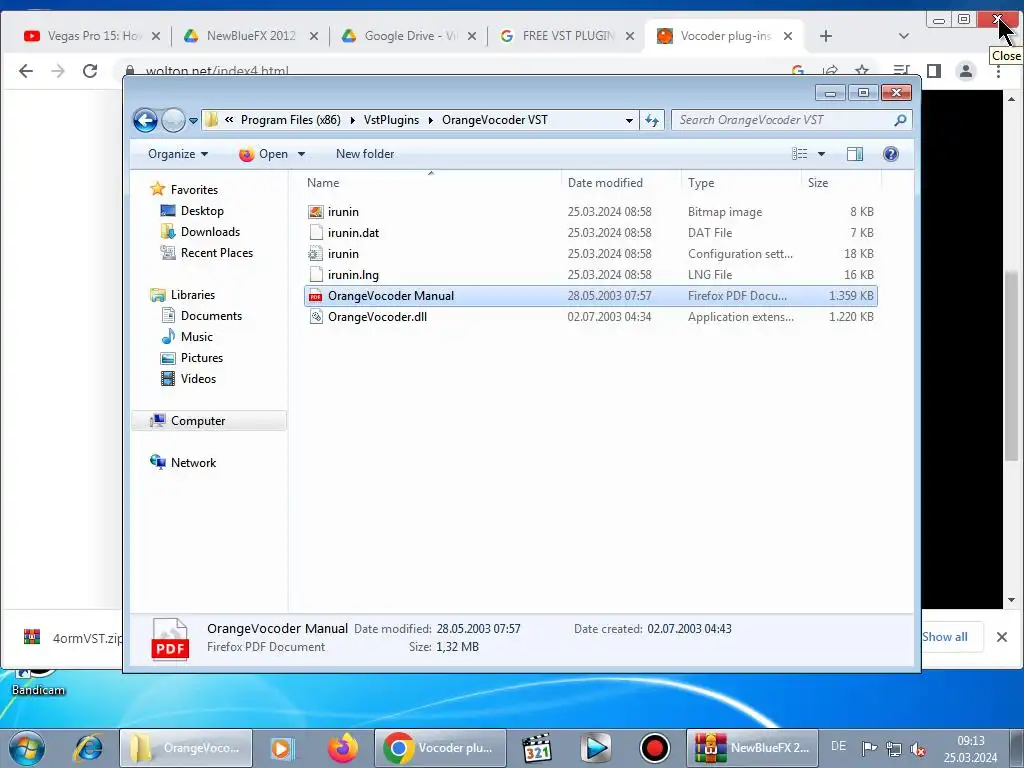1024x768 pixels.
Task: Select the OrangeVocoder.dll file
Action: [x=590, y=317]
